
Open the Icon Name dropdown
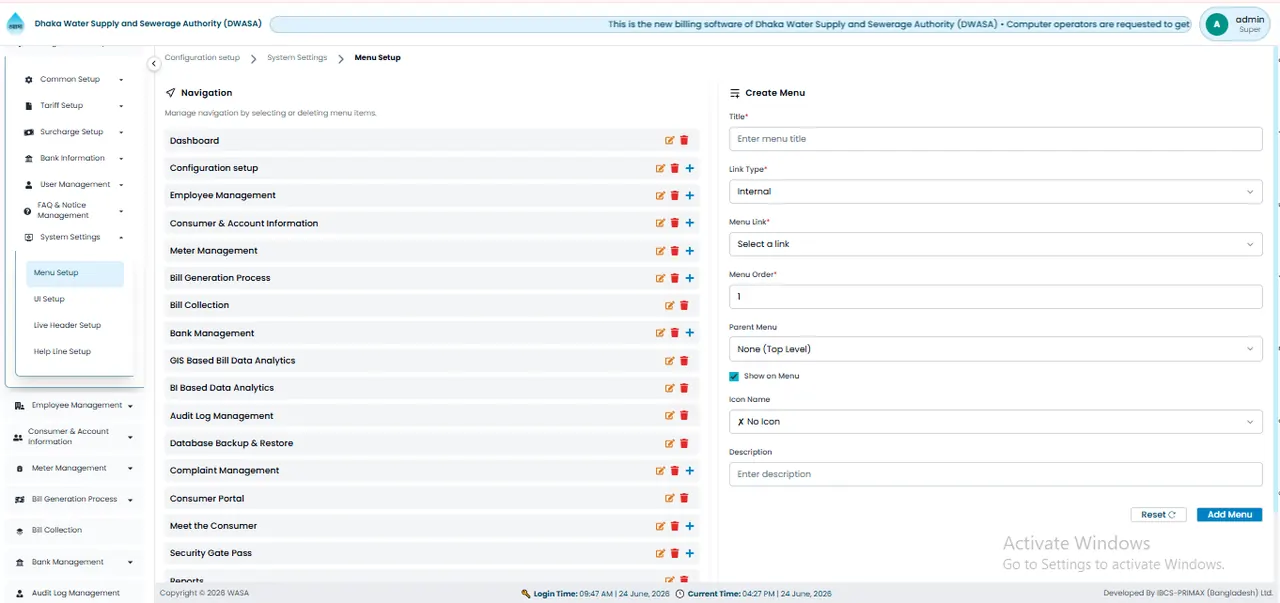pos(995,422)
